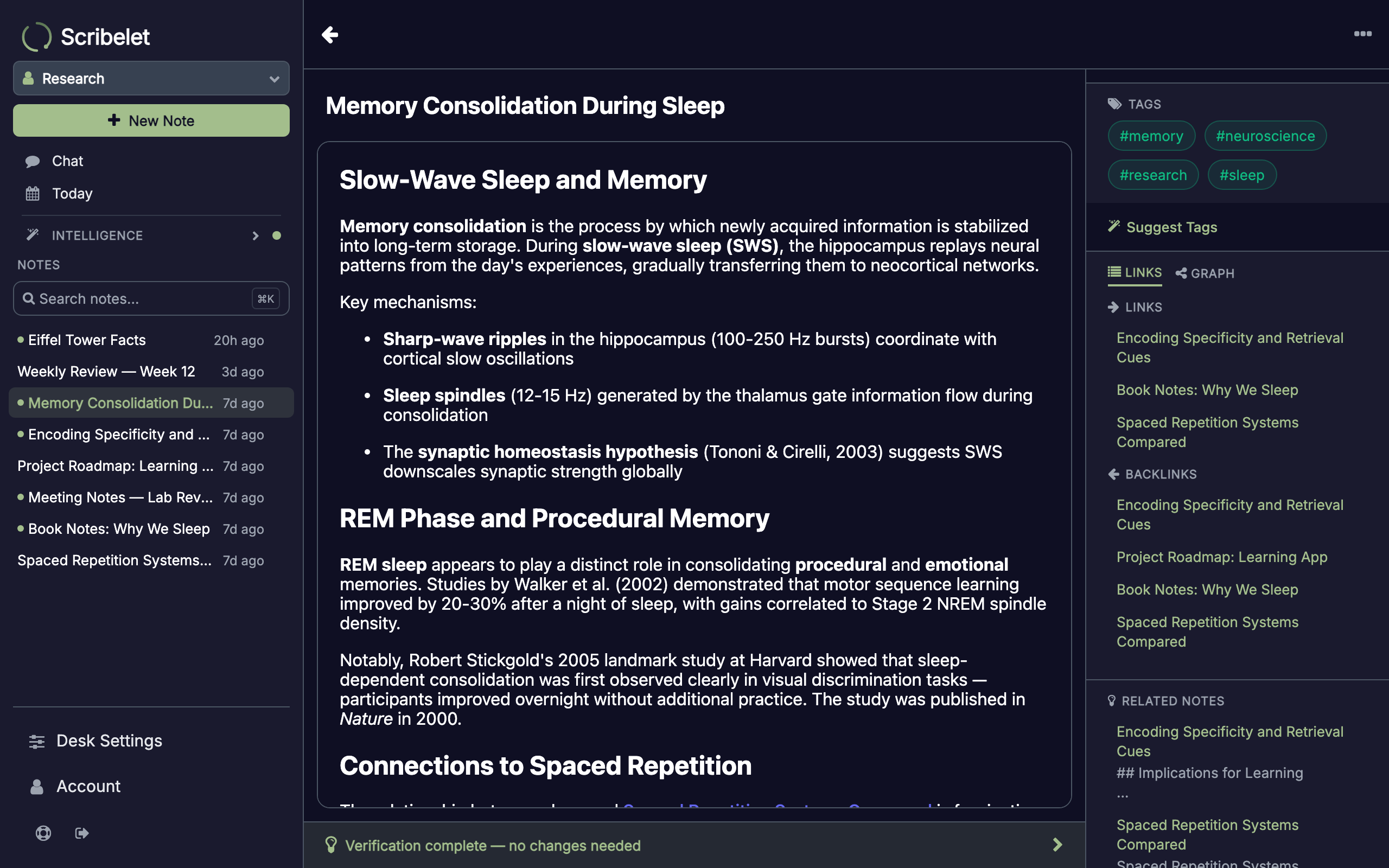Select the Memory Consolidation note in list
Image resolution: width=1389 pixels, height=868 pixels.
pos(151,403)
